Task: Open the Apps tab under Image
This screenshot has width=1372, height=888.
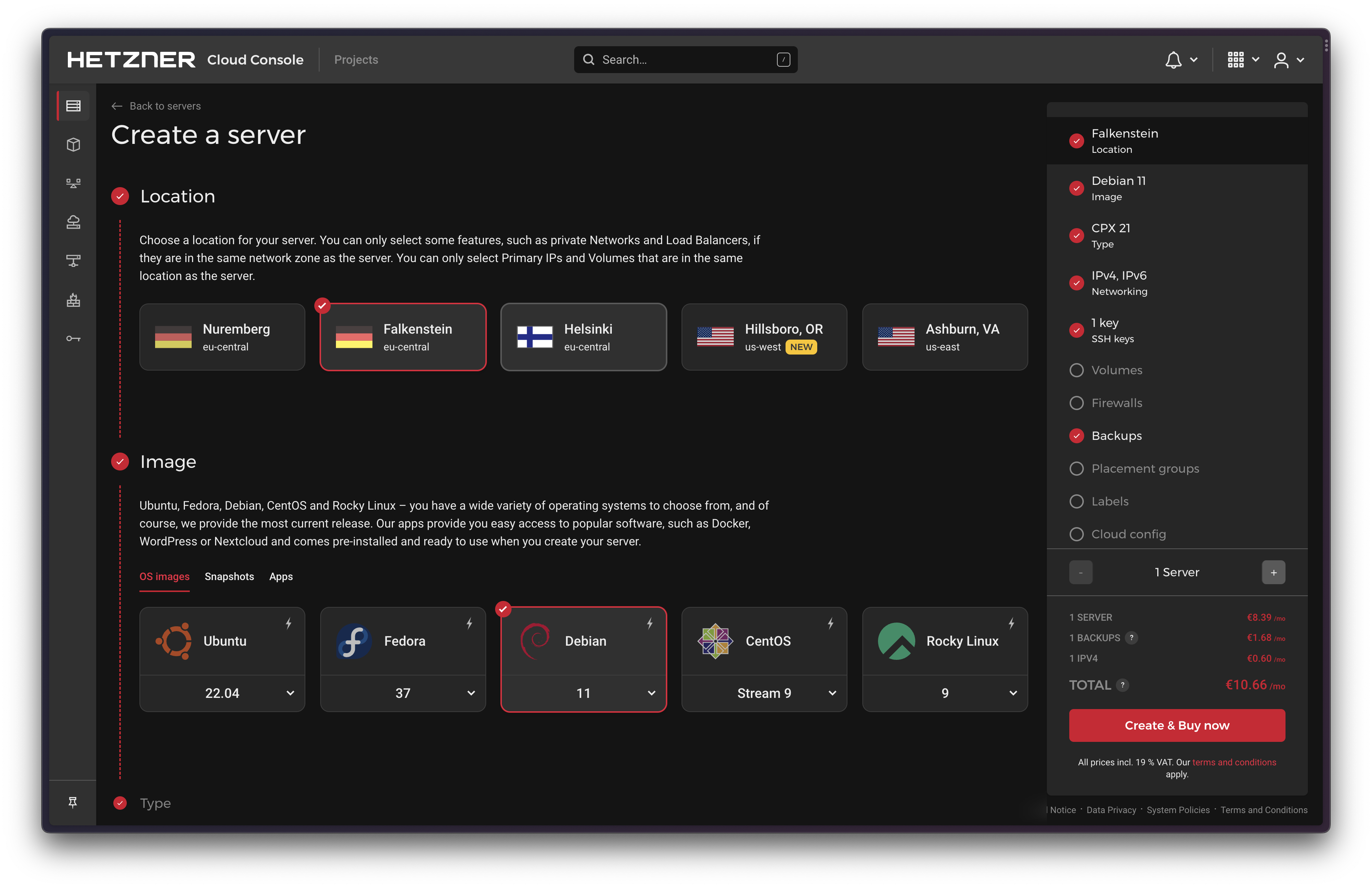Action: click(x=281, y=576)
